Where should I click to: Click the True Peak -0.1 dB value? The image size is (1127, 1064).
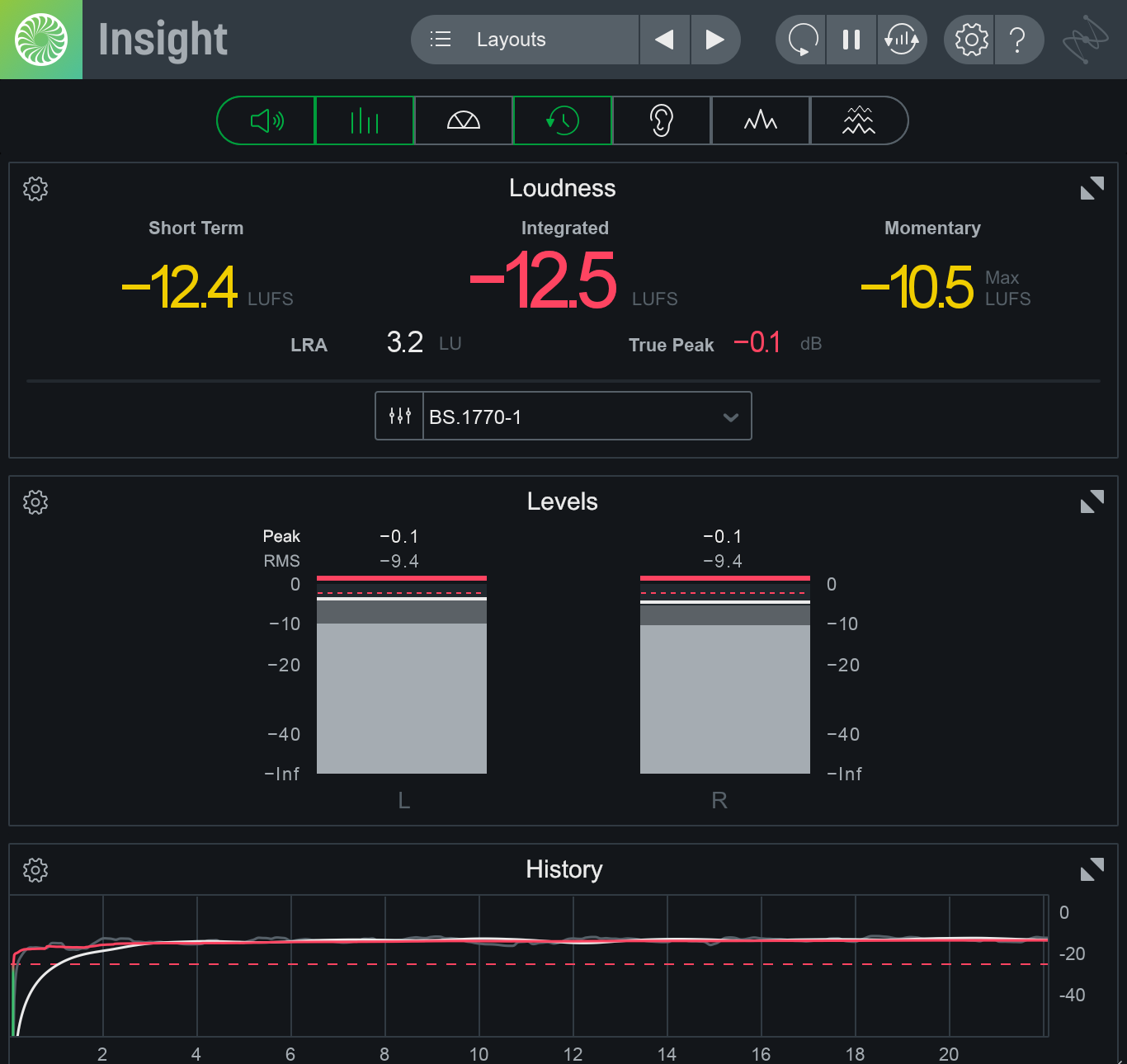pyautogui.click(x=757, y=342)
